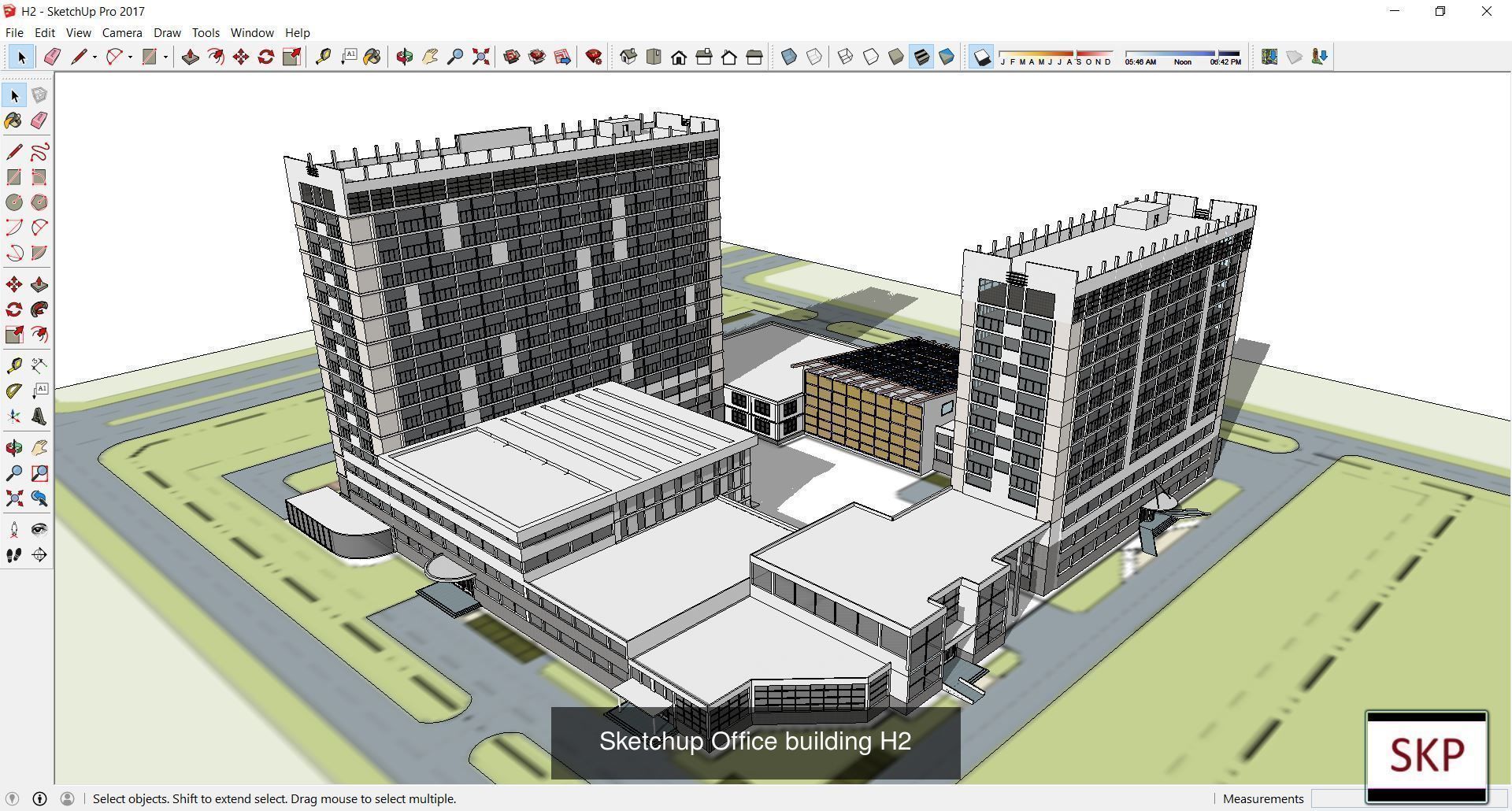Open 3D Warehouse from toolbar
Viewport: 1512px width, 811px height.
click(512, 57)
